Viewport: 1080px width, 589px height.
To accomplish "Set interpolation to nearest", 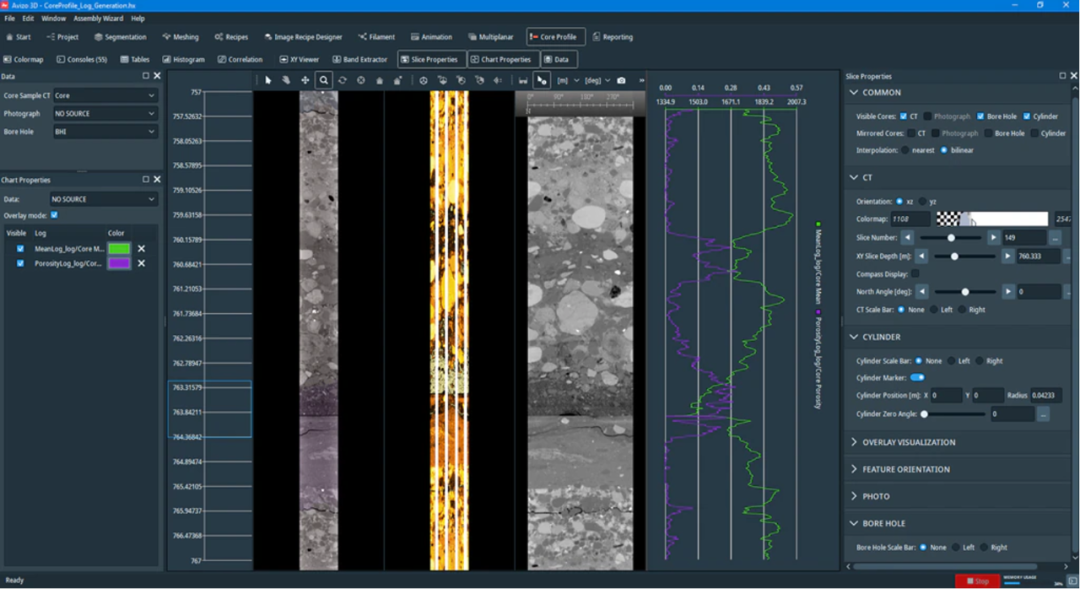I will [x=906, y=150].
